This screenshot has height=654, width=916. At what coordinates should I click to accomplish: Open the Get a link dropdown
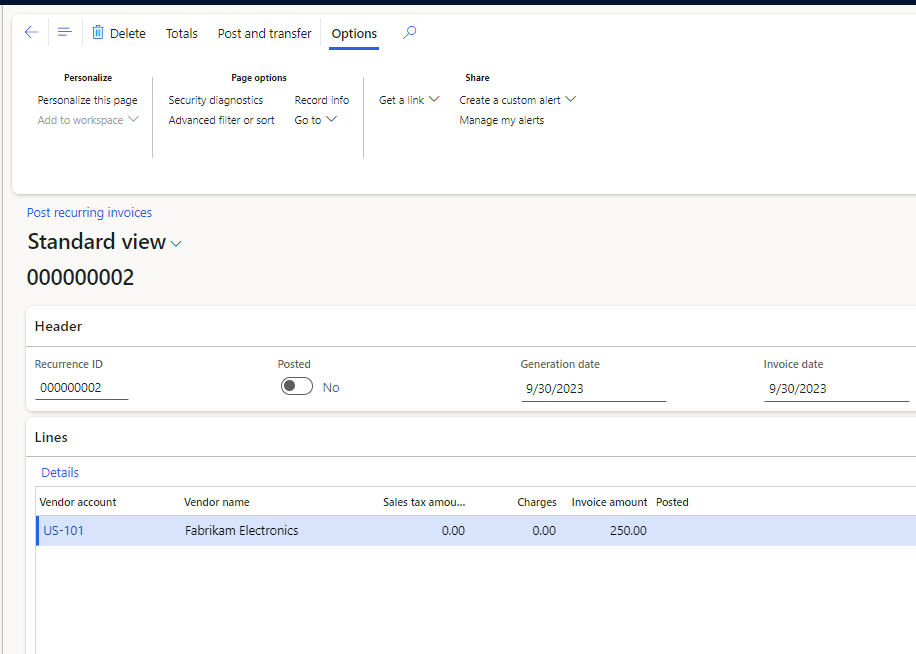point(408,99)
